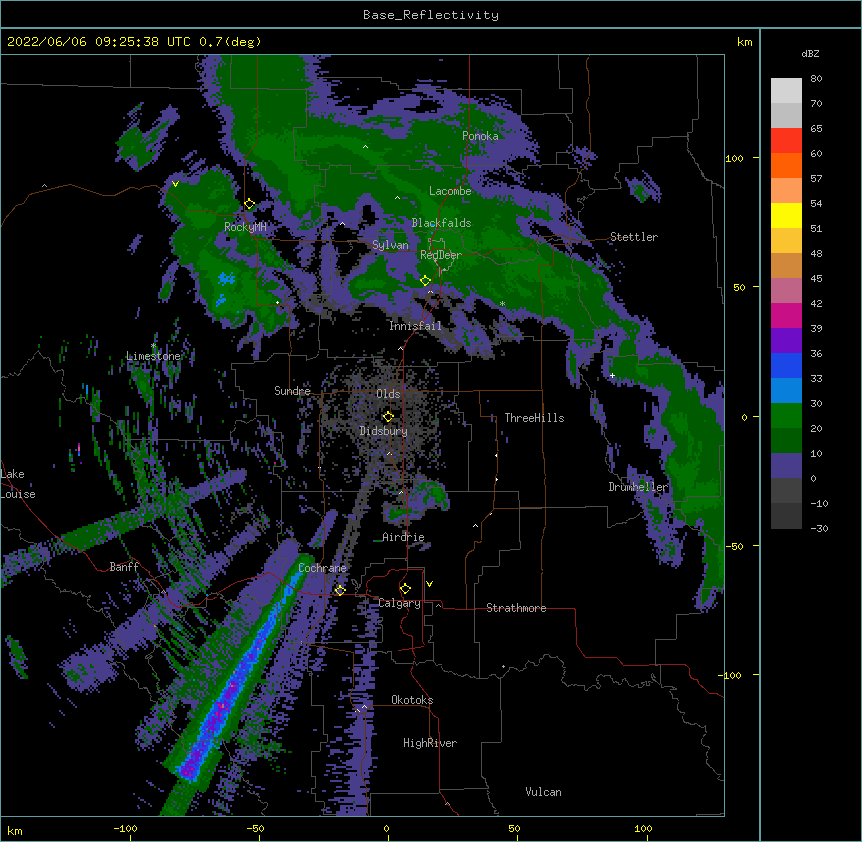Viewport: 862px width, 842px height.
Task: Click the Stettler city label
Action: (x=634, y=237)
